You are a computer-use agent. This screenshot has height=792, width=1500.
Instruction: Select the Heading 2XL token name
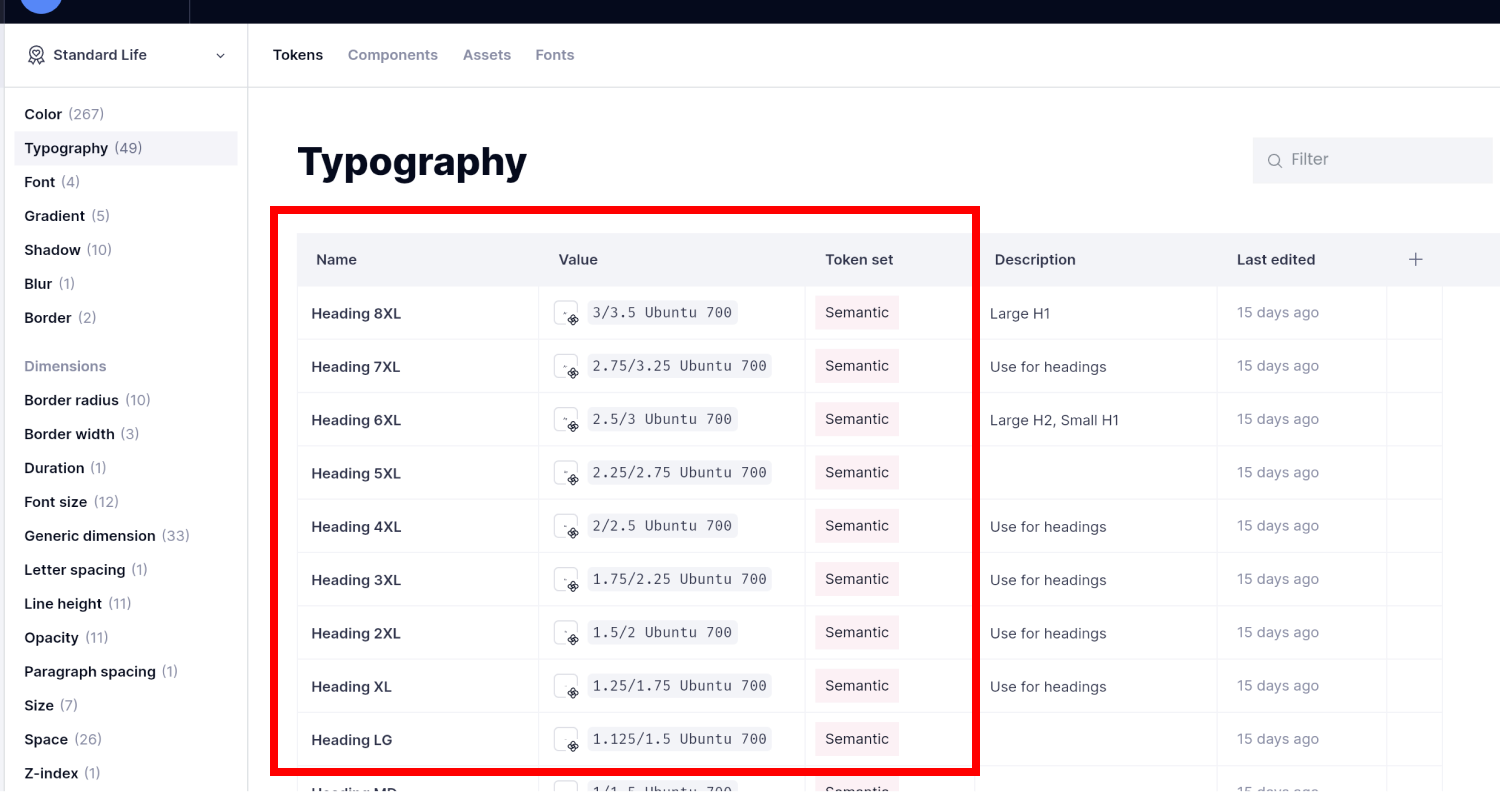tap(356, 634)
